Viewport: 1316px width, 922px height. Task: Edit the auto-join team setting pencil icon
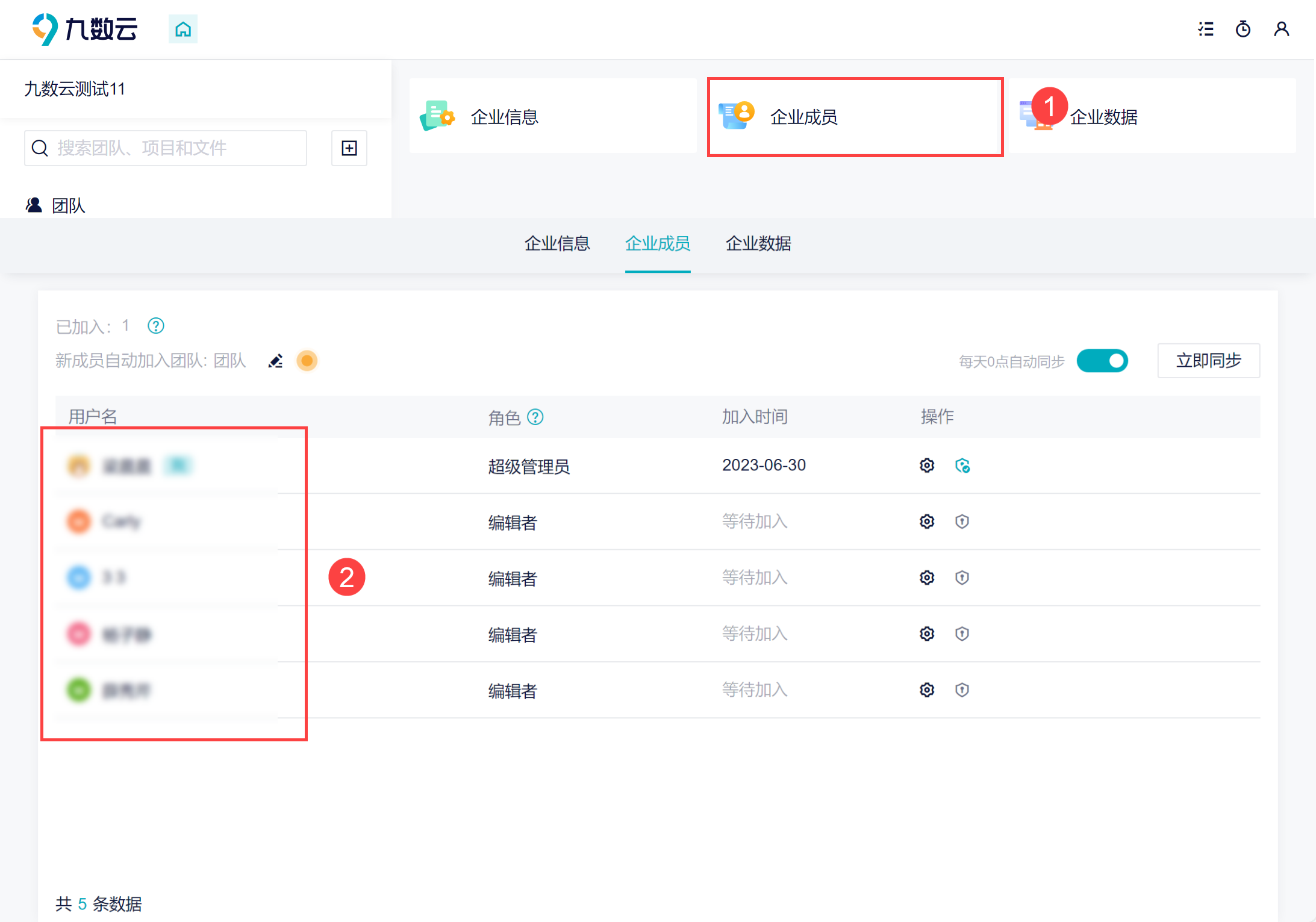point(275,361)
